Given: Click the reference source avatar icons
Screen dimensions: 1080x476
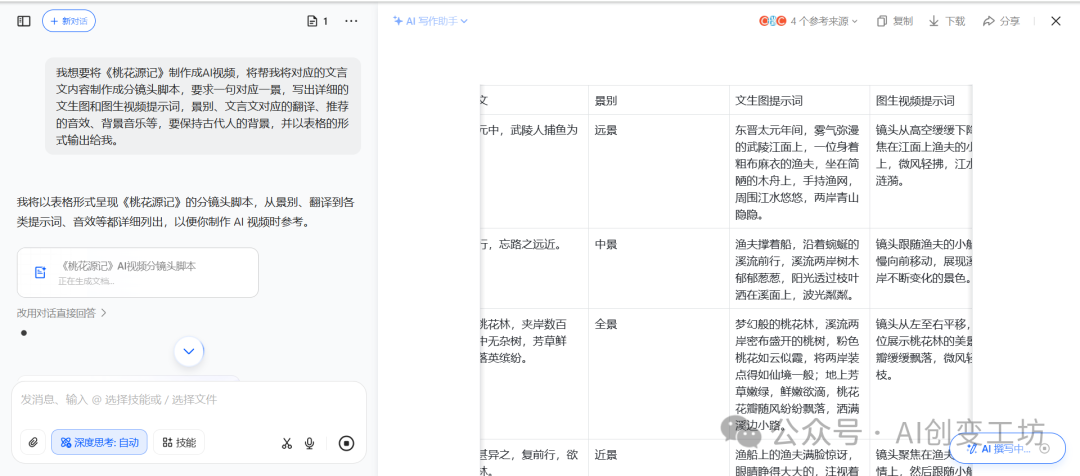Looking at the screenshot, I should [772, 21].
